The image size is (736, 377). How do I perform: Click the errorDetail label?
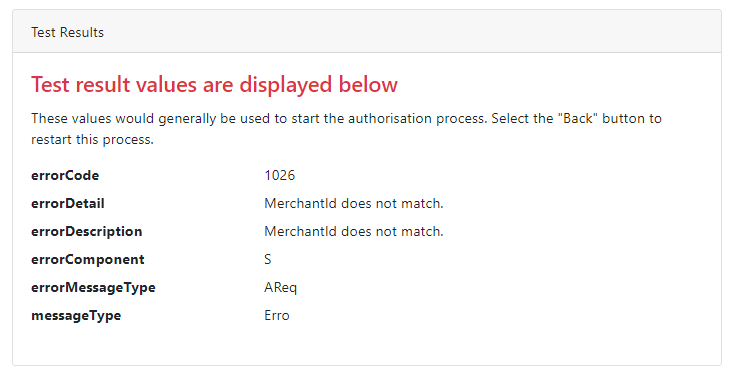click(68, 203)
